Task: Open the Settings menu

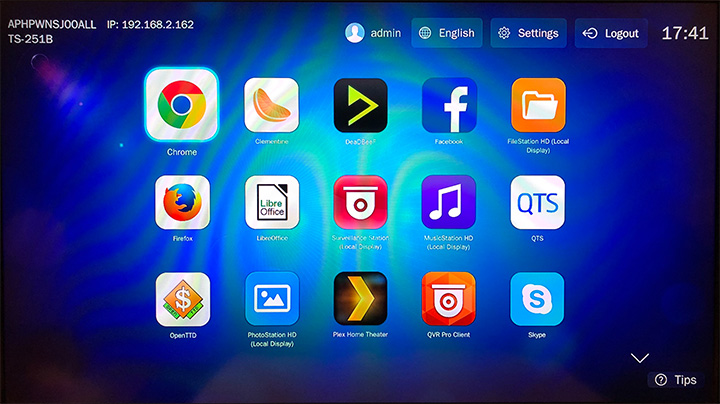Action: (x=528, y=33)
